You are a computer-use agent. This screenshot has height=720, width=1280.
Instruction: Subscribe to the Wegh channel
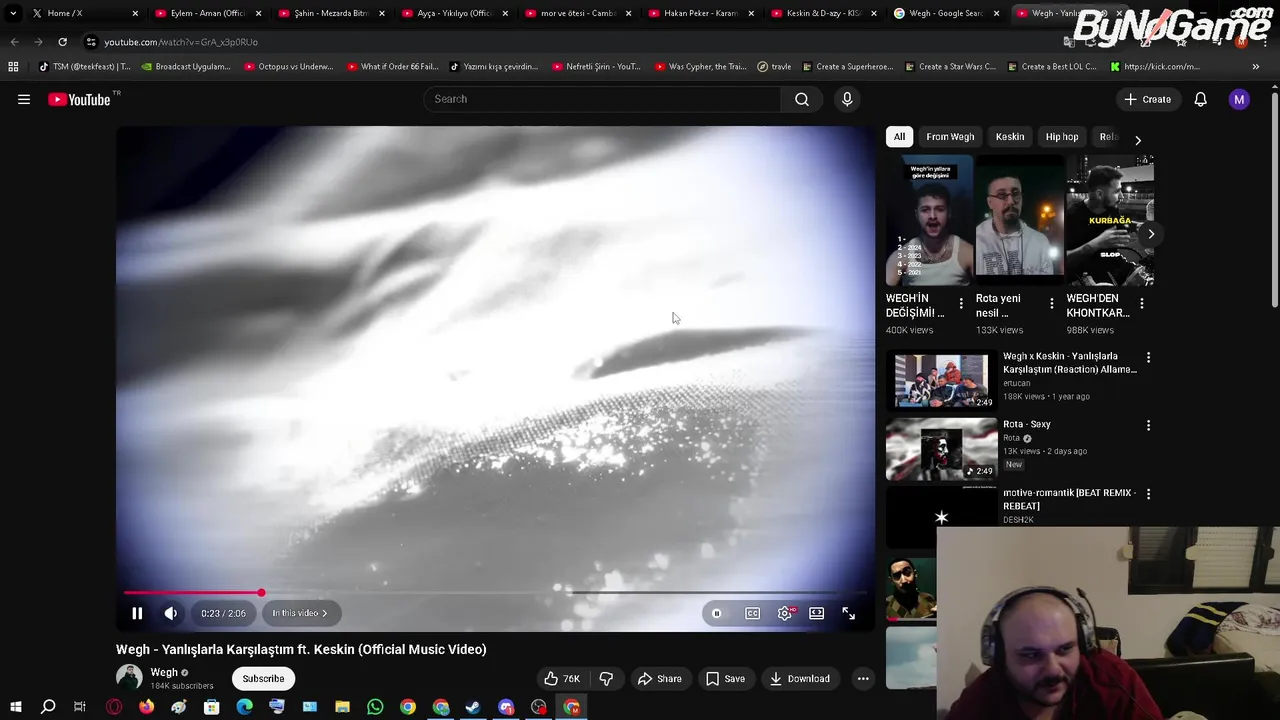pos(263,678)
